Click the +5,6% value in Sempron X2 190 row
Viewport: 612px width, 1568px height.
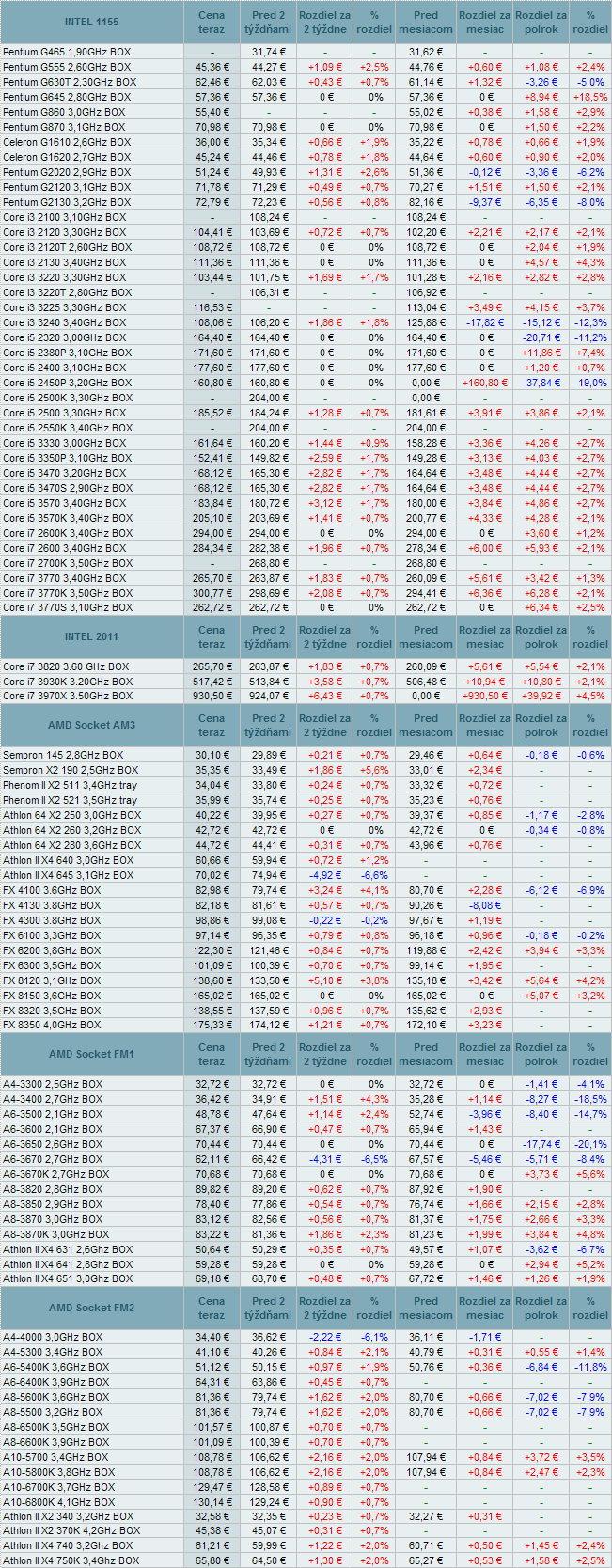(x=374, y=770)
